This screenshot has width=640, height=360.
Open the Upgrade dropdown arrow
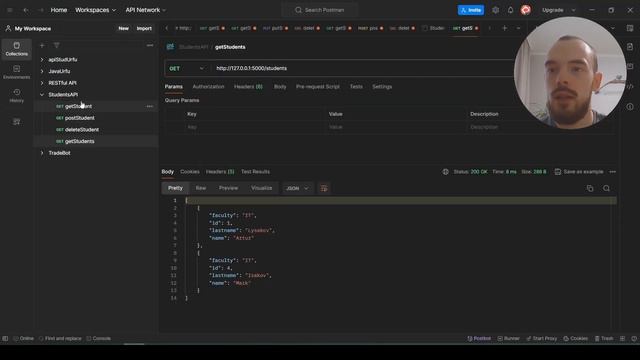coord(573,10)
